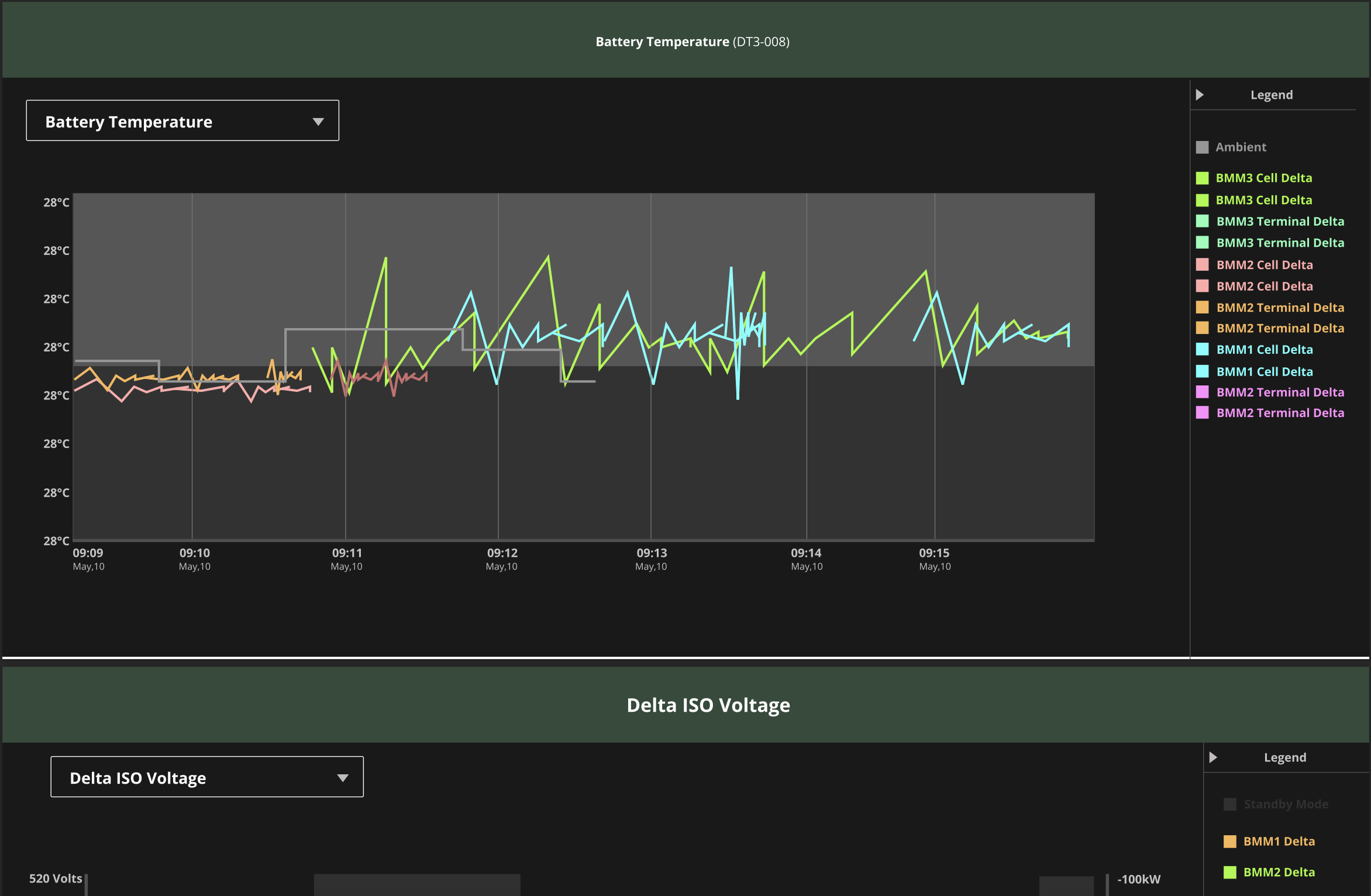Click the first BMM3 Terminal Delta swatch
1371x896 pixels.
click(1202, 222)
